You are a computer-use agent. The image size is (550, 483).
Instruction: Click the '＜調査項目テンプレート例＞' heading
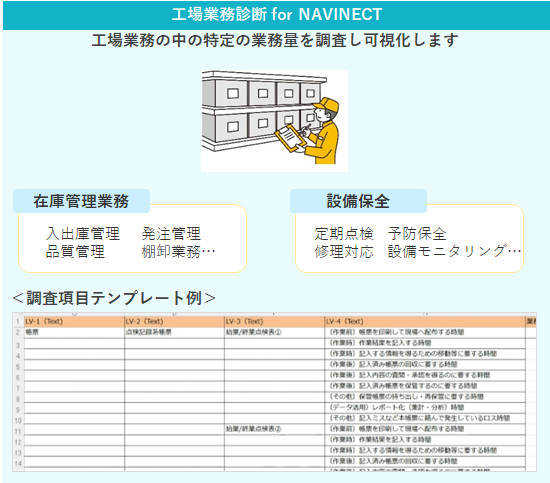[114, 298]
